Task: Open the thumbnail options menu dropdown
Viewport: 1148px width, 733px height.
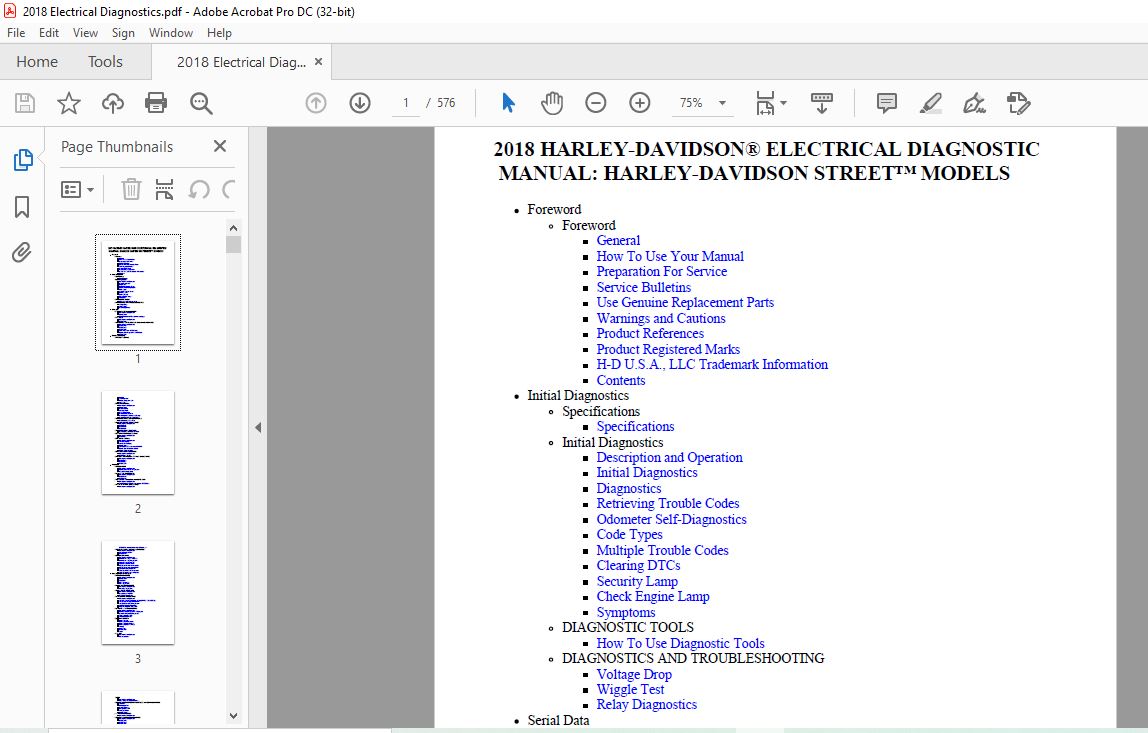Action: tap(78, 190)
